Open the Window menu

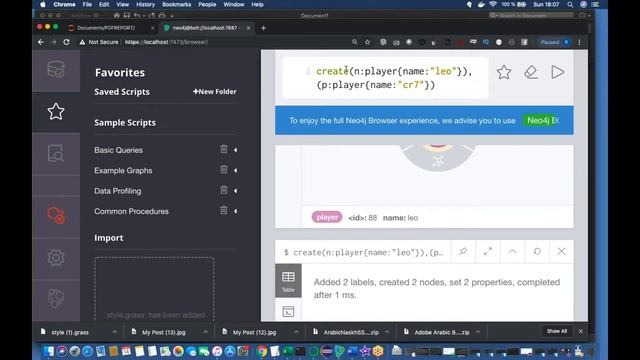point(233,4)
